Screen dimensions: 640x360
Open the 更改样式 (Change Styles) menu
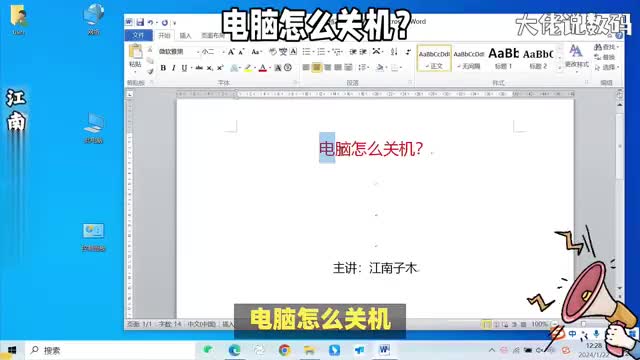pyautogui.click(x=576, y=57)
